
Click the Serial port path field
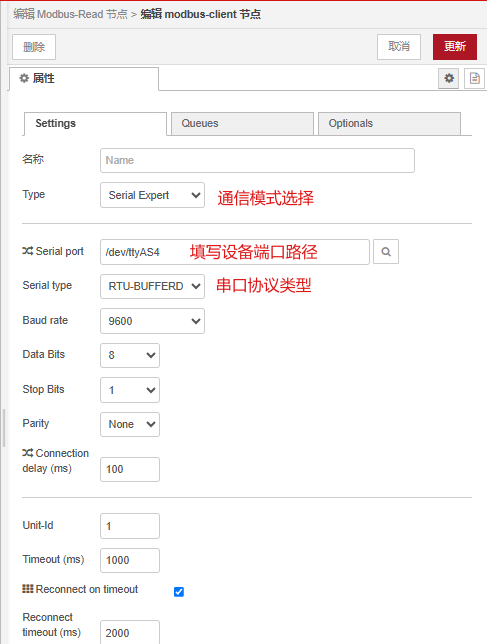click(235, 252)
